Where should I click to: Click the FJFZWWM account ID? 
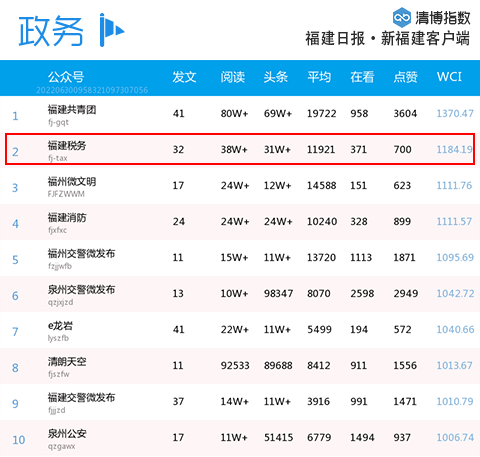(x=66, y=194)
